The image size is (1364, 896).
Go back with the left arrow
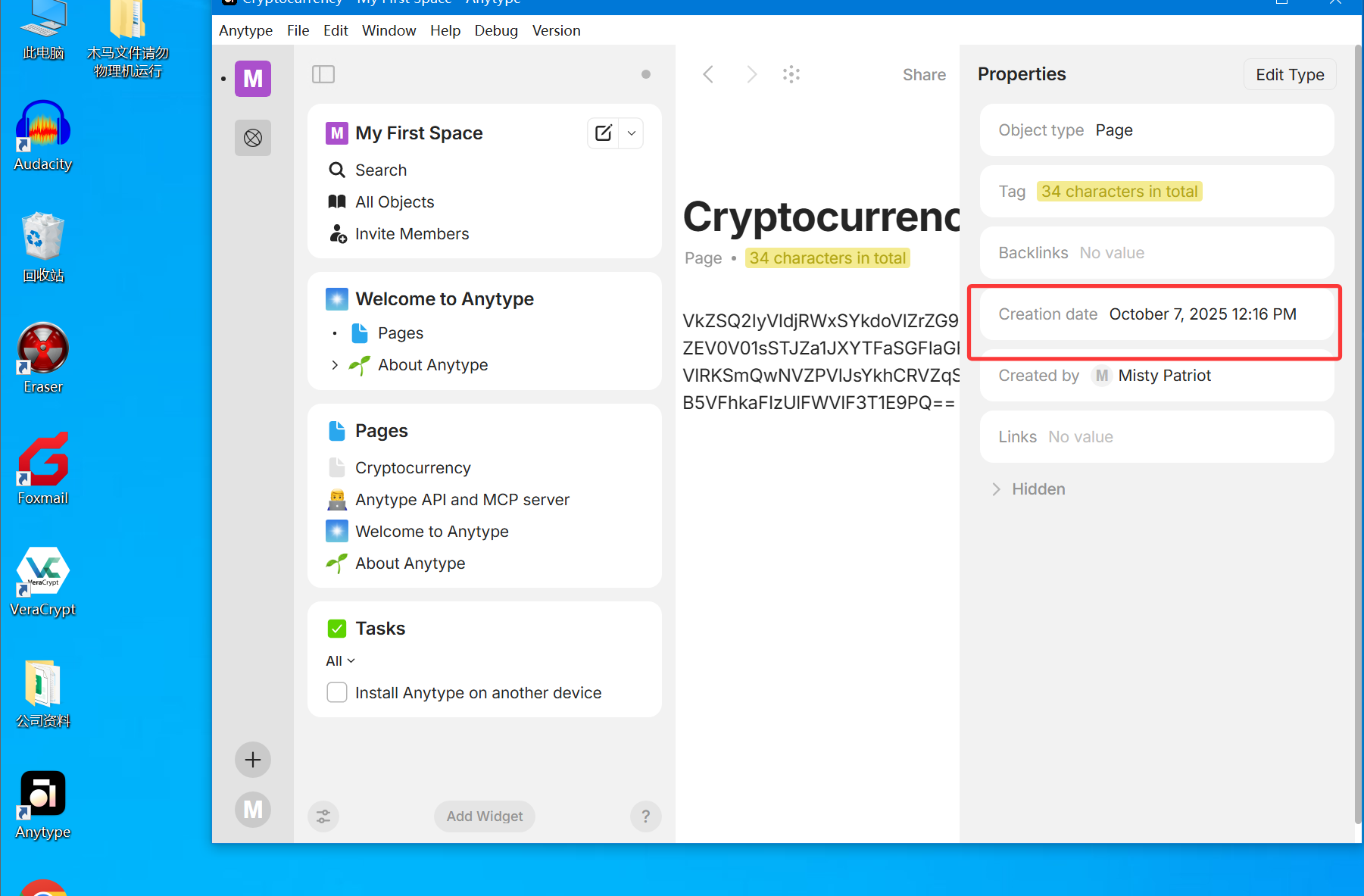pyautogui.click(x=708, y=74)
